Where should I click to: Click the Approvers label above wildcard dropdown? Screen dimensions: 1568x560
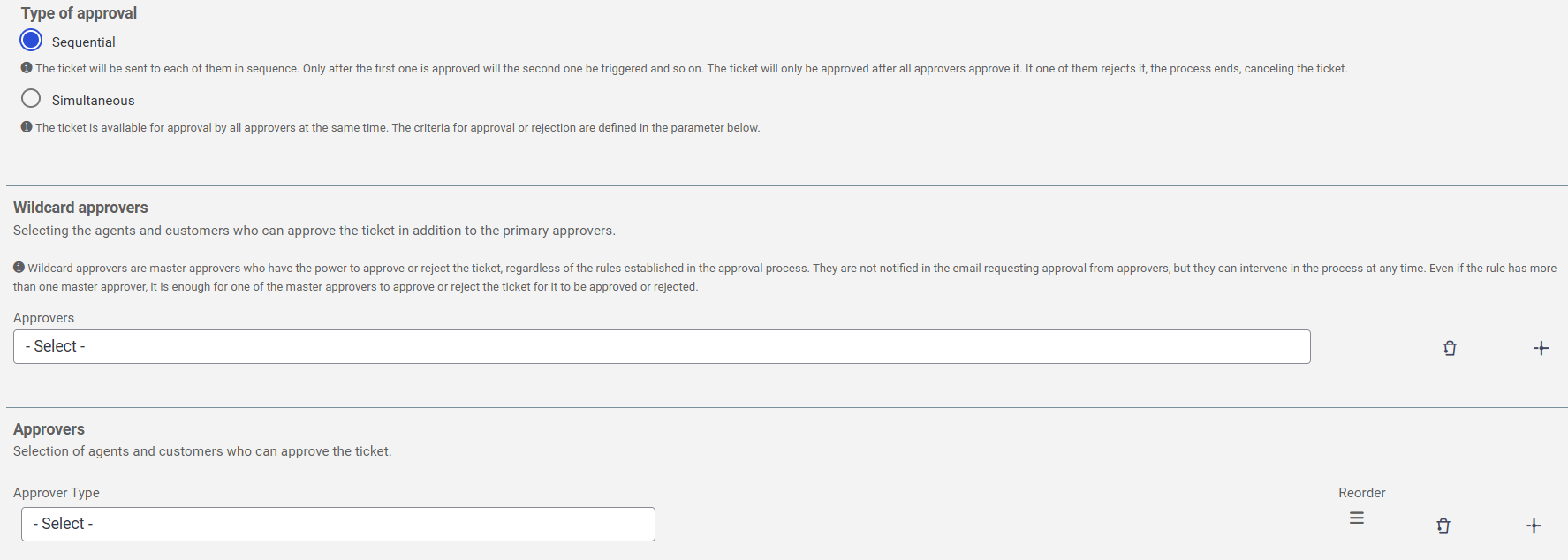[43, 318]
